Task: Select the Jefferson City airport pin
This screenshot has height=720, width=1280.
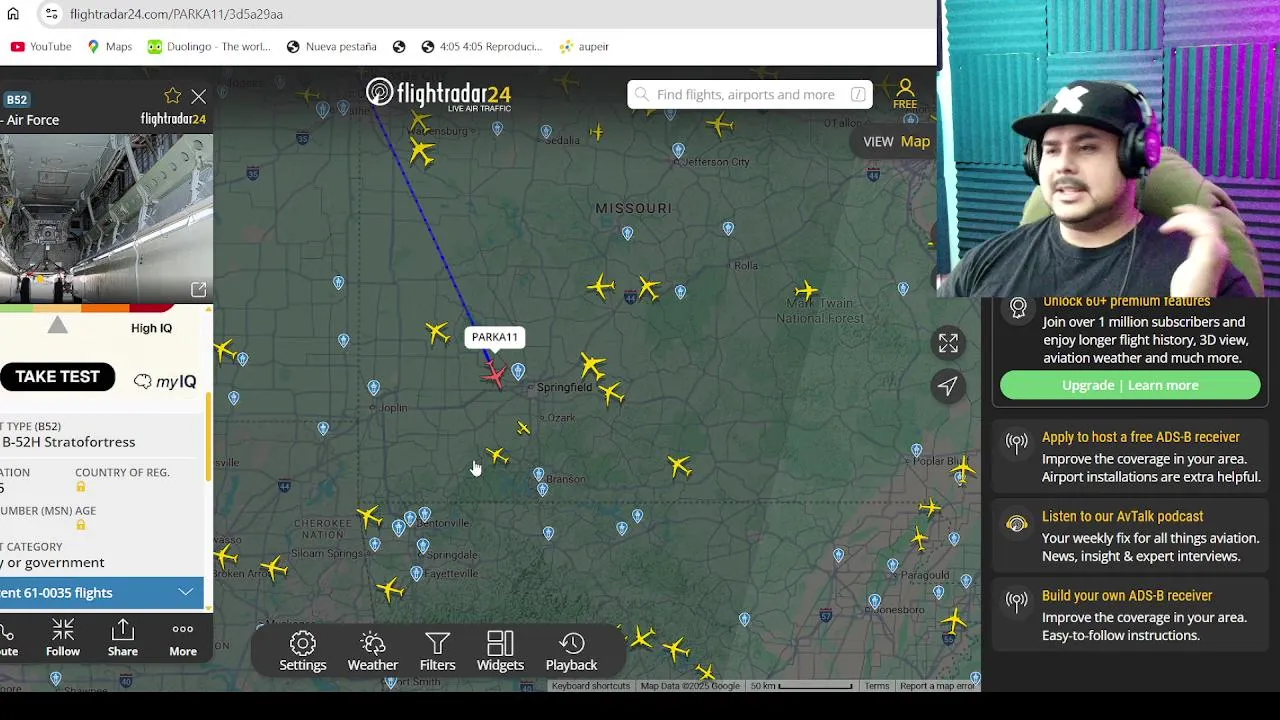Action: point(678,151)
